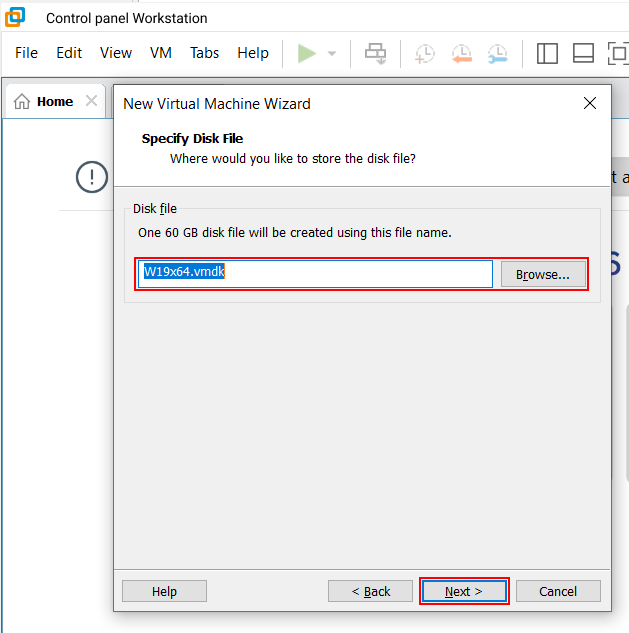Click the Browse... button
This screenshot has height=633, width=629.
pos(543,274)
